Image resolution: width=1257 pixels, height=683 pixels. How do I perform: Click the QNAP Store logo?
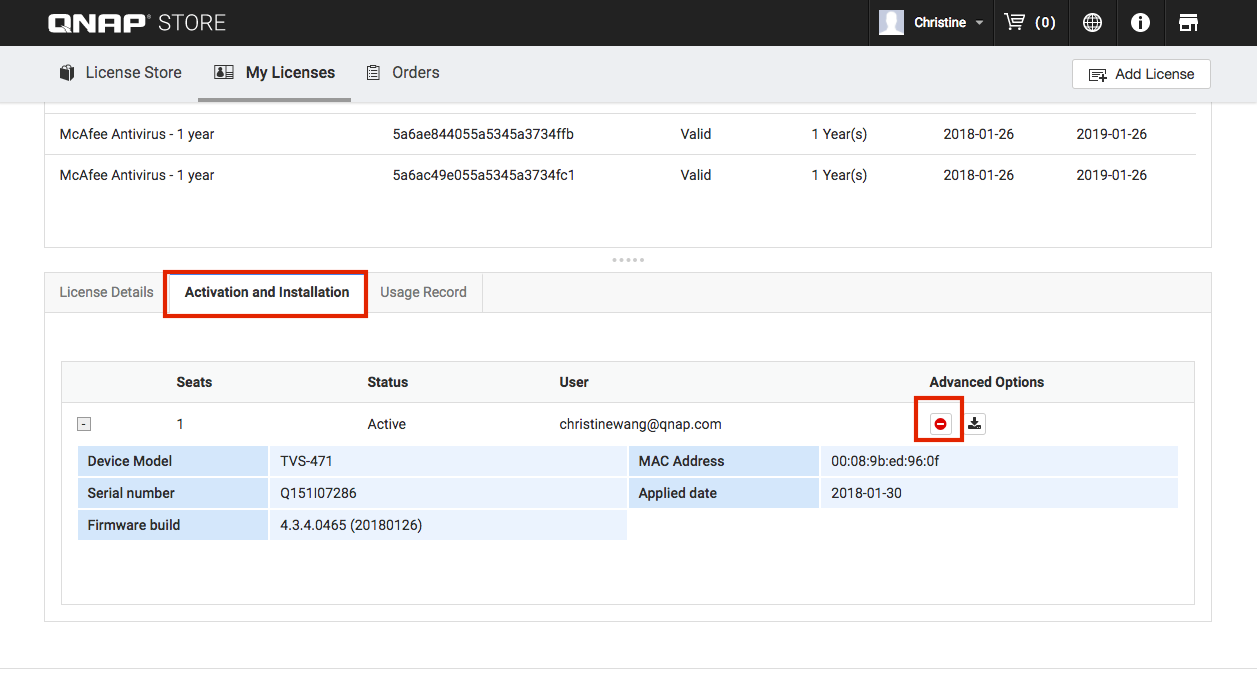(x=137, y=22)
